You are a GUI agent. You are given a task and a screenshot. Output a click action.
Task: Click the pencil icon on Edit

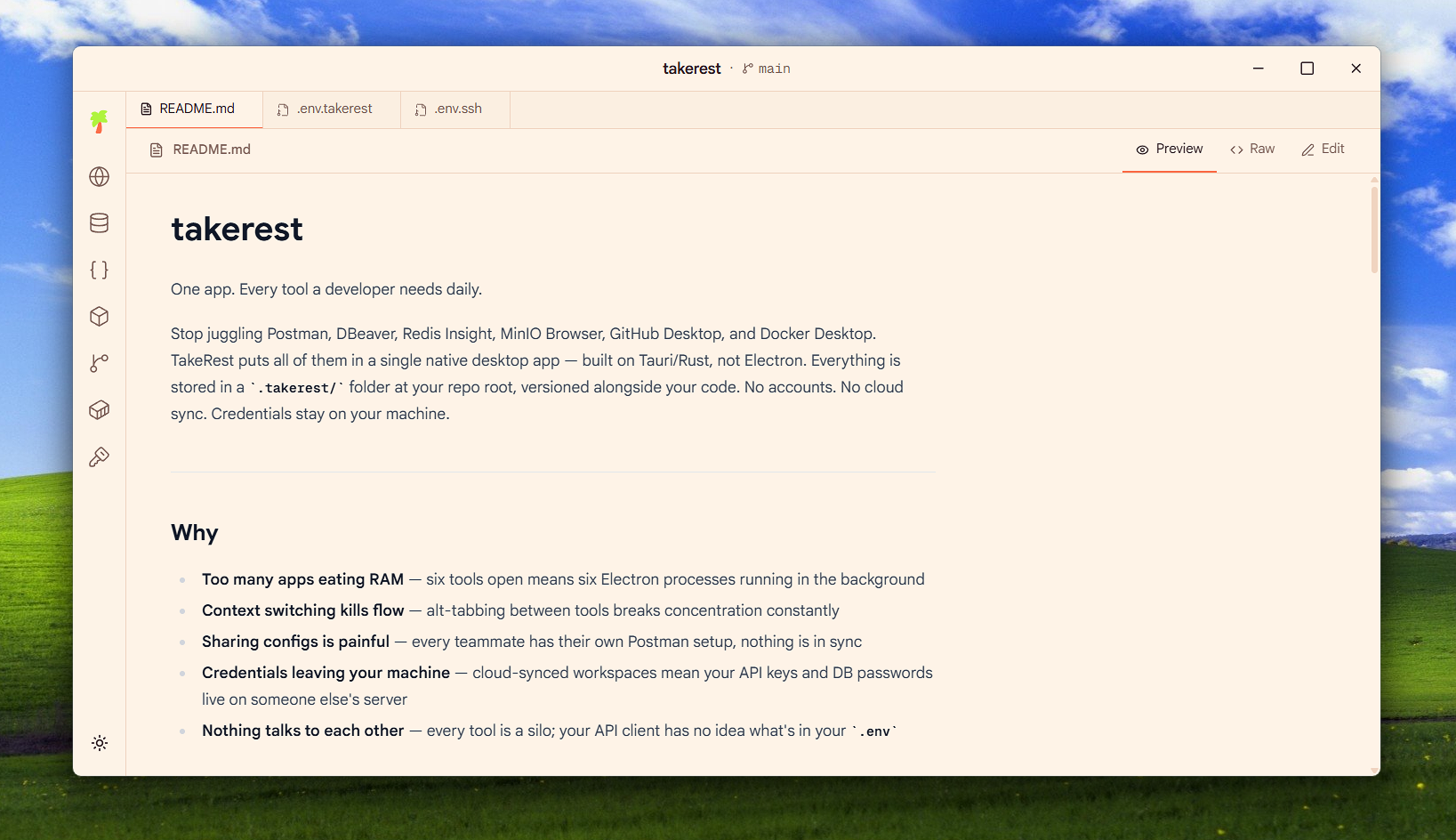1308,150
